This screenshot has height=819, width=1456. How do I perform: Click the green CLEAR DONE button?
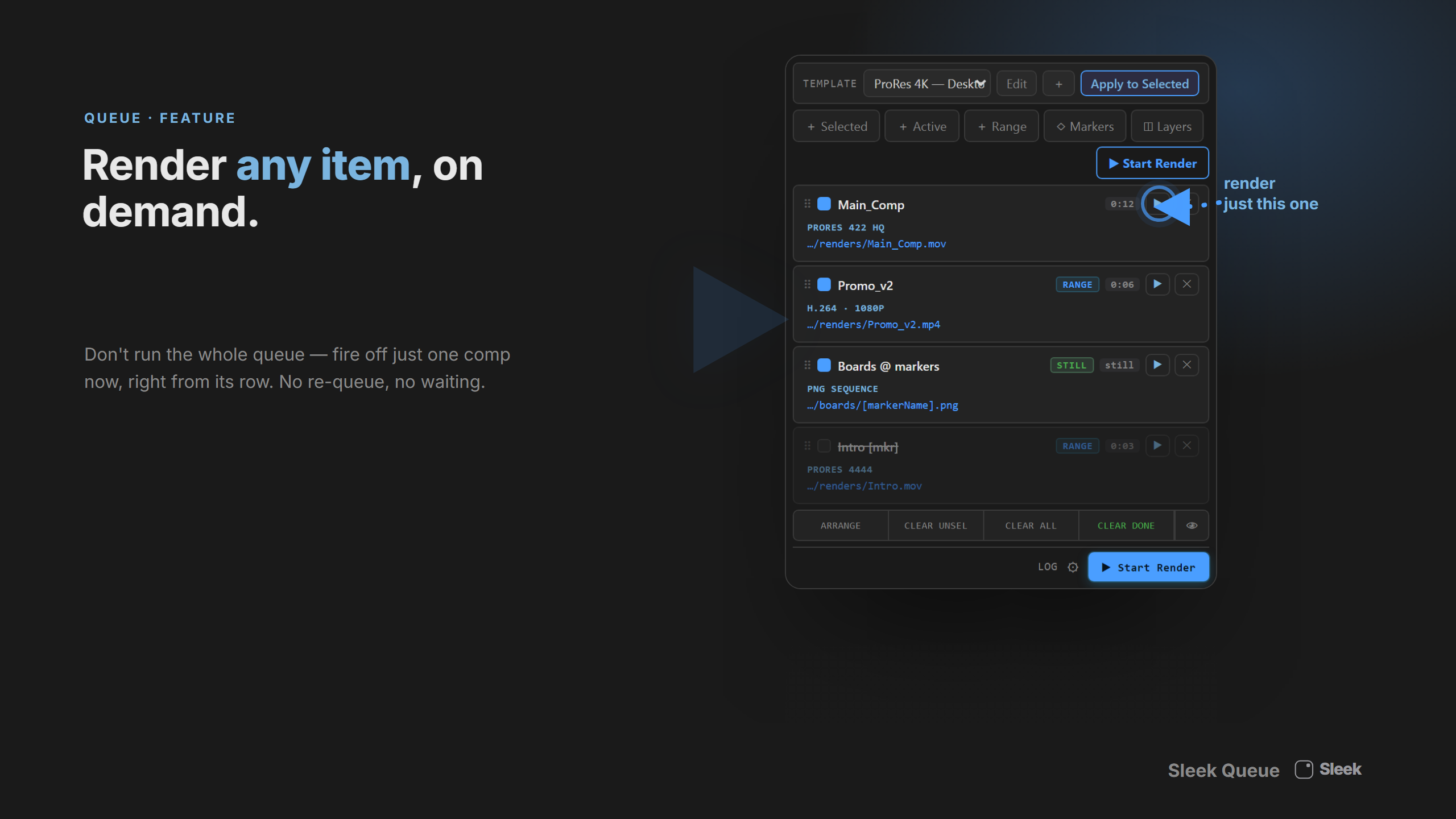1126,526
